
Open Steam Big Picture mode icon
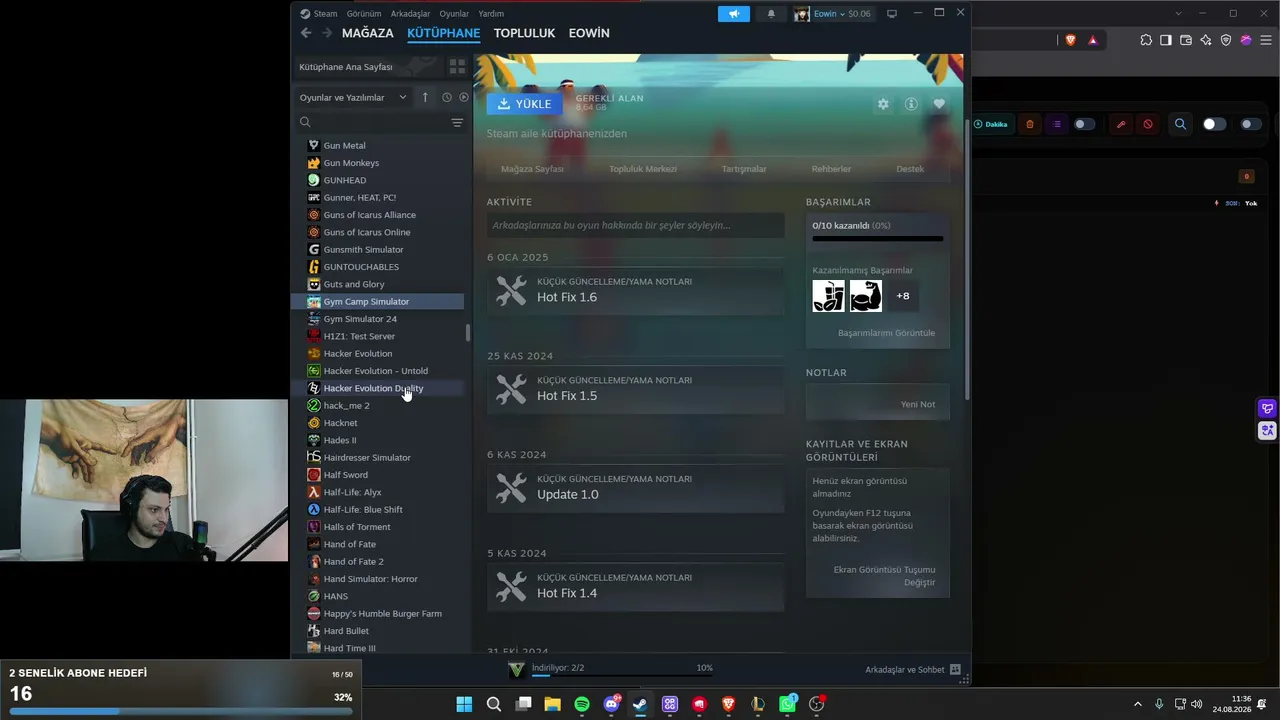point(892,14)
